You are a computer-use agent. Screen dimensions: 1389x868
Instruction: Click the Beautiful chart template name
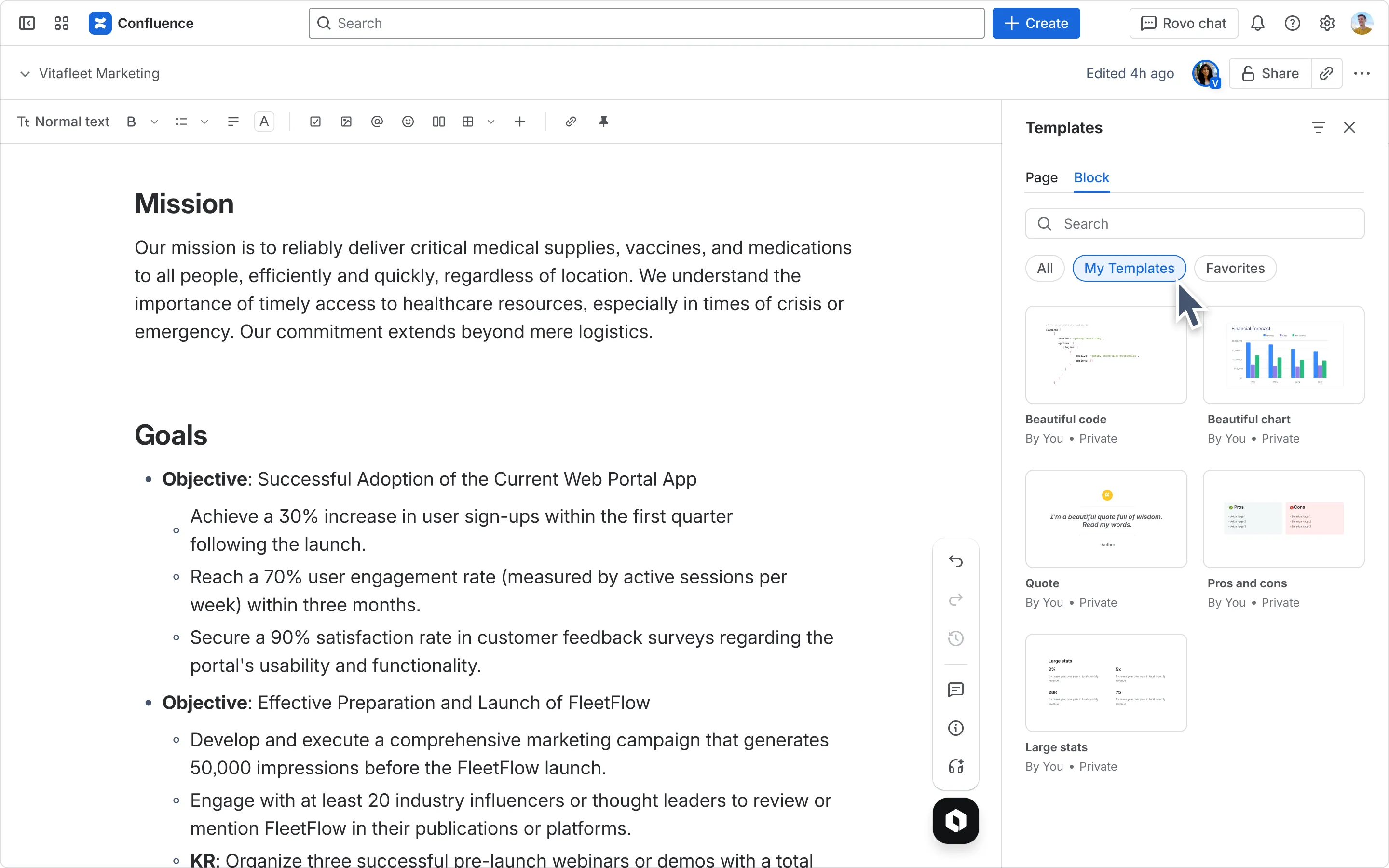pyautogui.click(x=1248, y=420)
